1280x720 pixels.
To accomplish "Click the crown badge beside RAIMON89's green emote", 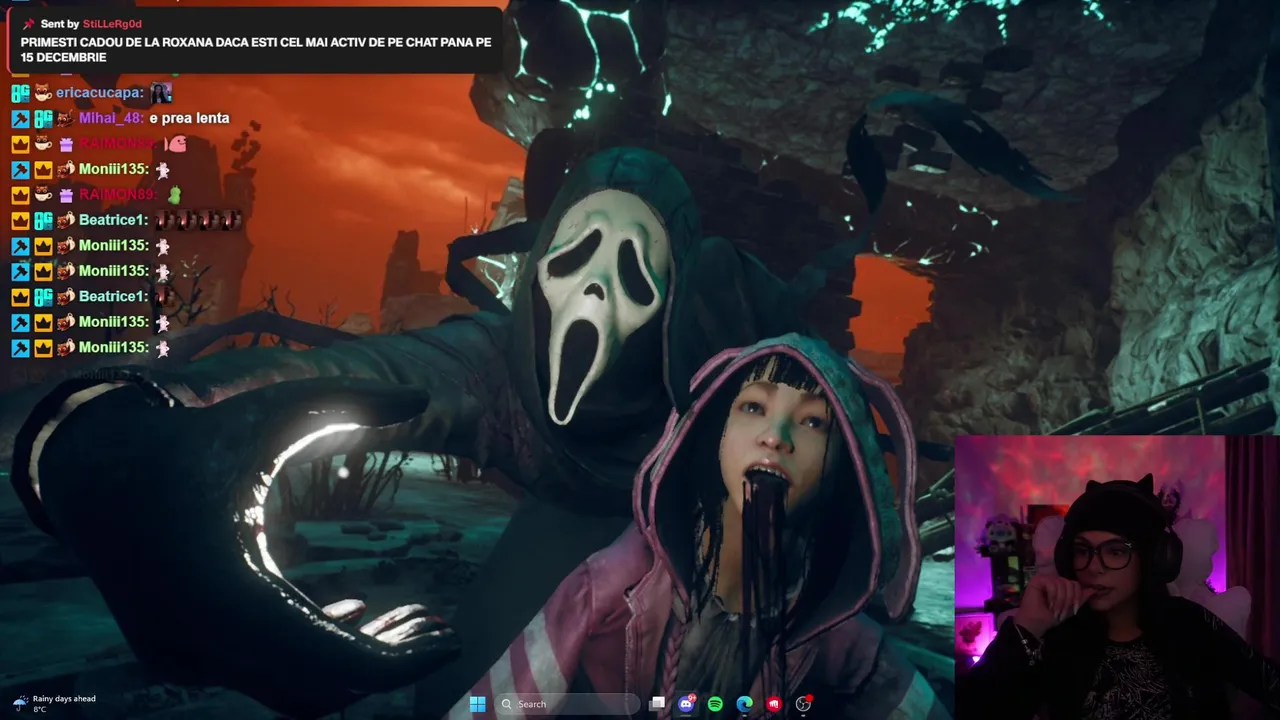I will pos(20,194).
